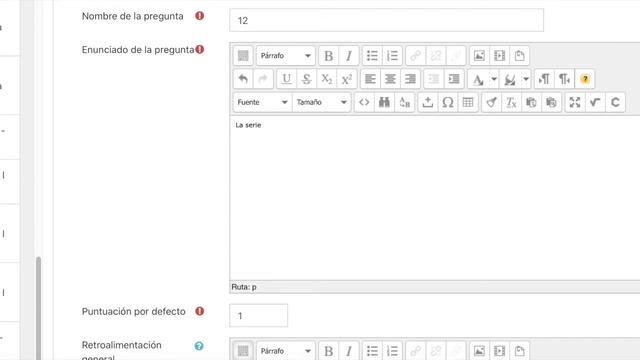Align text to the left
640x360 pixels.
point(370,79)
